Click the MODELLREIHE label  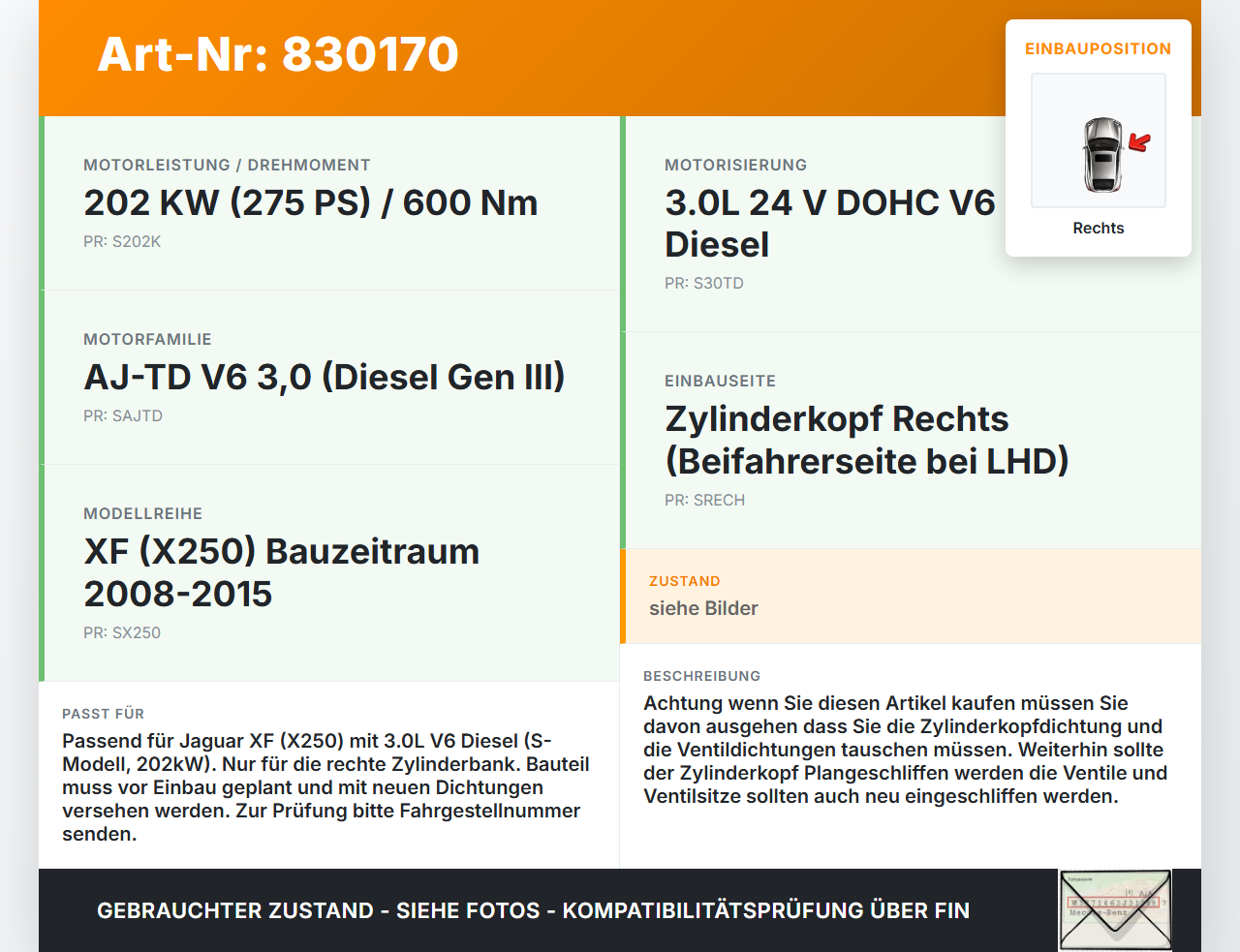(x=143, y=513)
